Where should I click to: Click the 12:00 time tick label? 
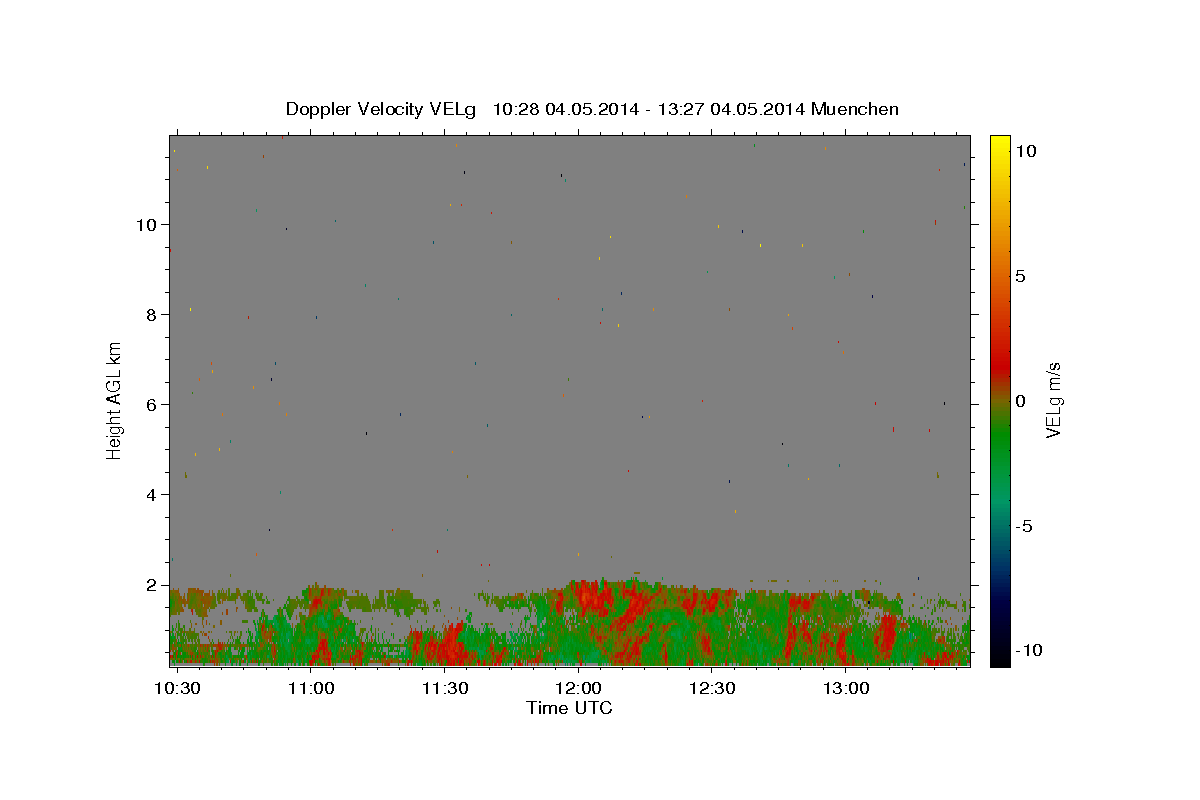(578, 688)
